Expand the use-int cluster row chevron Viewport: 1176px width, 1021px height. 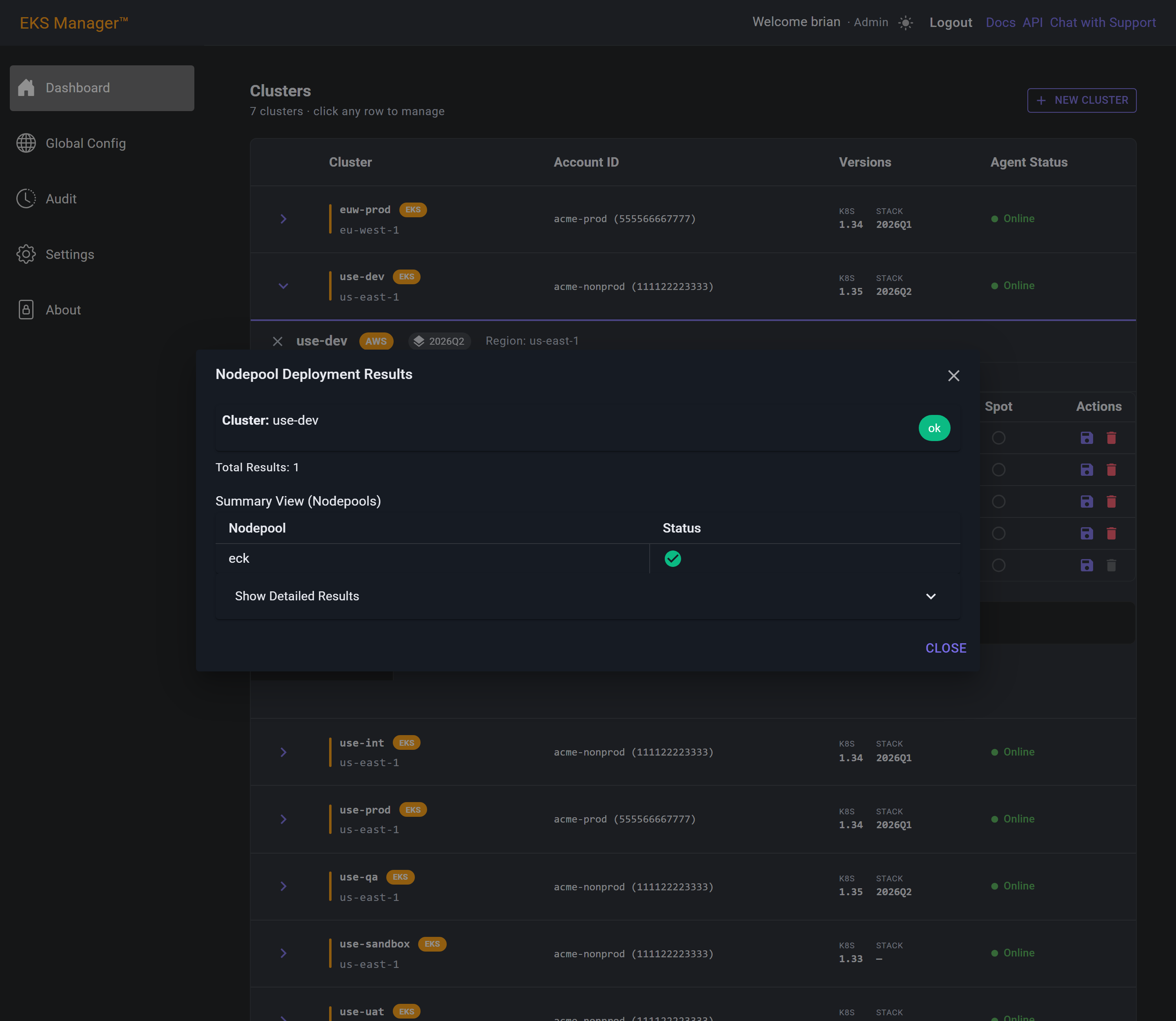283,752
